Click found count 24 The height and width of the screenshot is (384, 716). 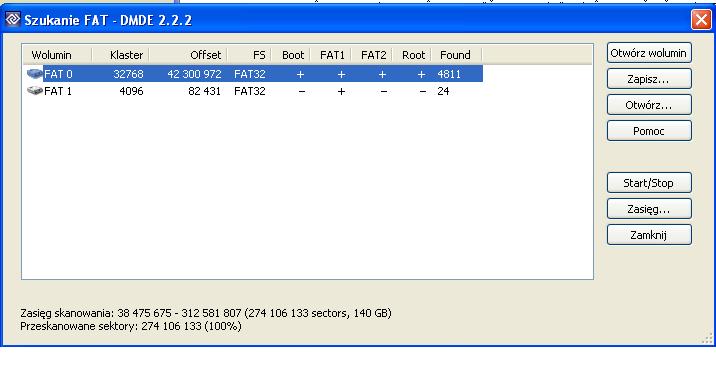coord(443,91)
